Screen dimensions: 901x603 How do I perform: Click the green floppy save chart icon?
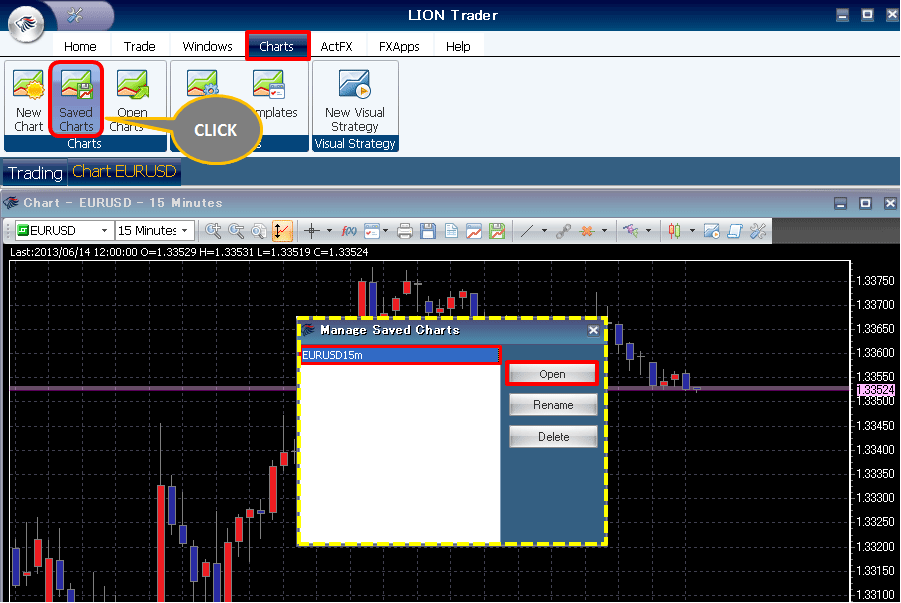pyautogui.click(x=496, y=231)
